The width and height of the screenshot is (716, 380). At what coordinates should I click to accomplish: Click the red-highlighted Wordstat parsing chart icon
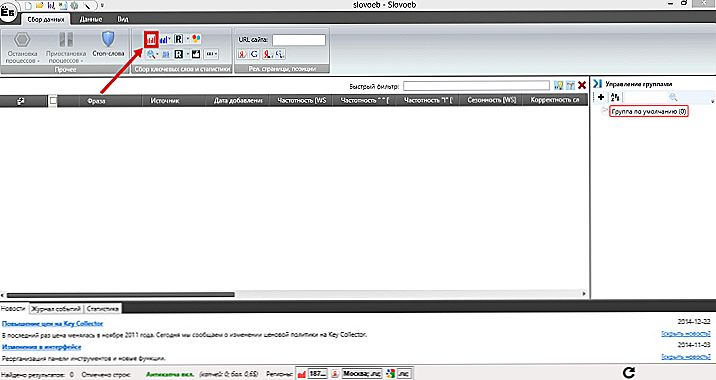point(151,40)
